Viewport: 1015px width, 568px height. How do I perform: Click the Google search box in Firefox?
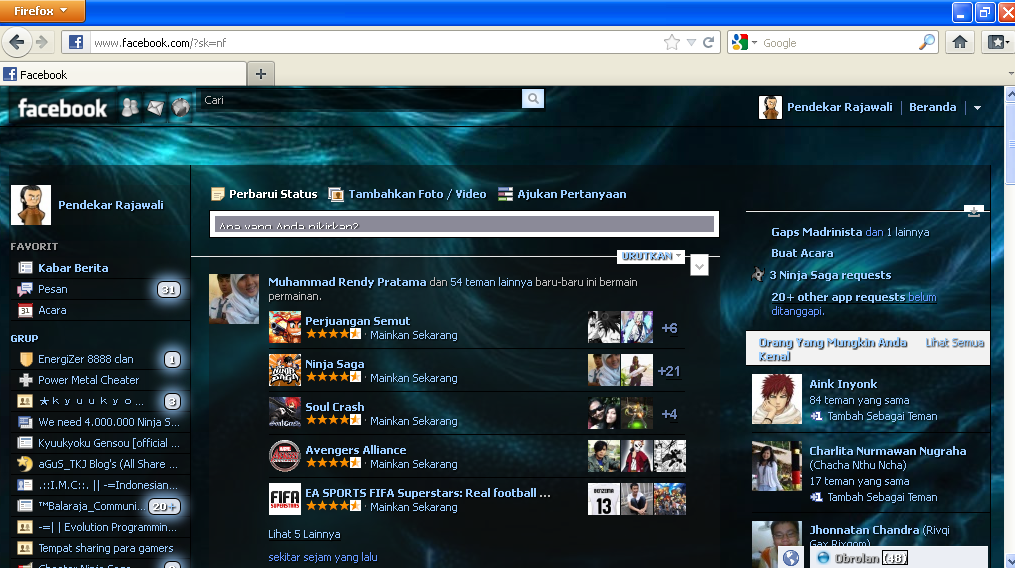pyautogui.click(x=838, y=43)
